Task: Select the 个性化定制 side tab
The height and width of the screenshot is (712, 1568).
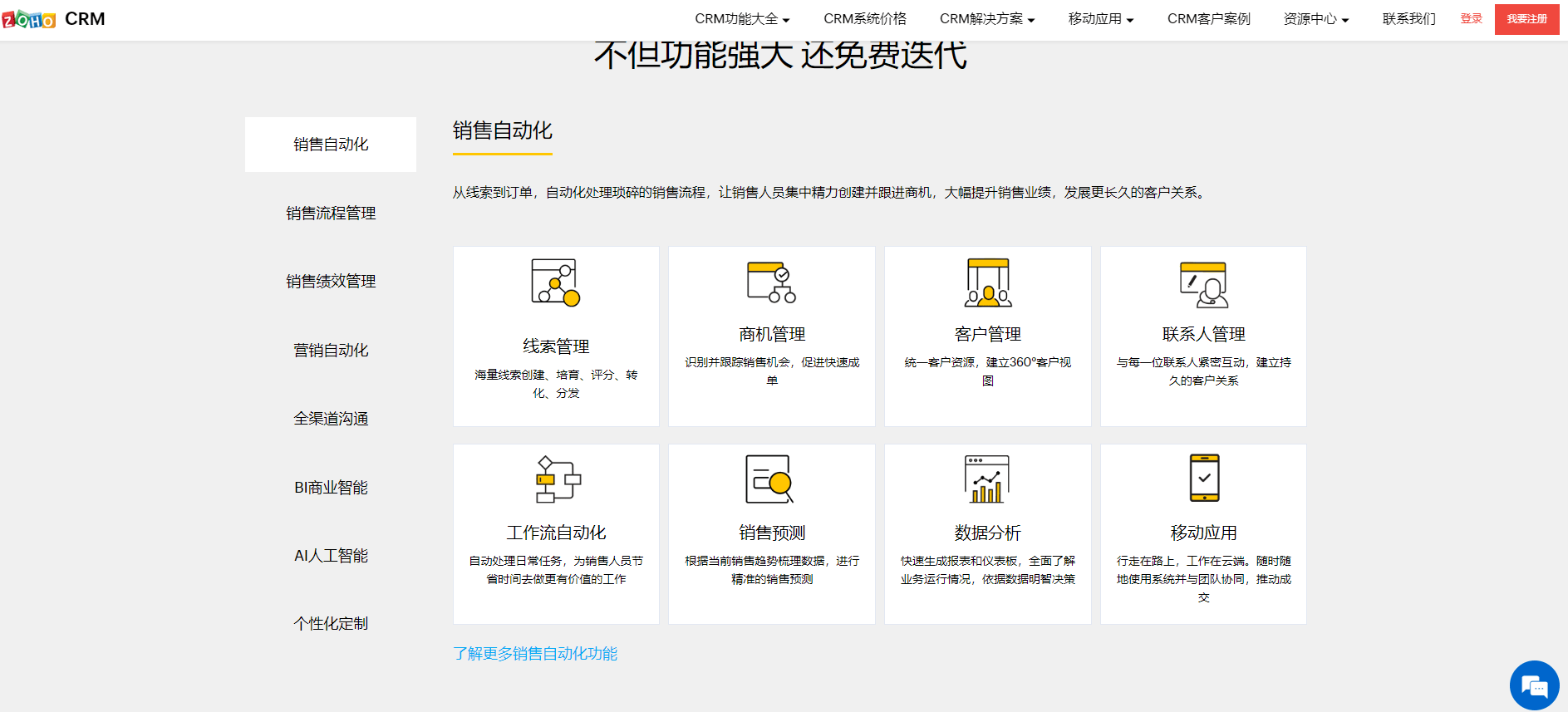Action: 331,624
